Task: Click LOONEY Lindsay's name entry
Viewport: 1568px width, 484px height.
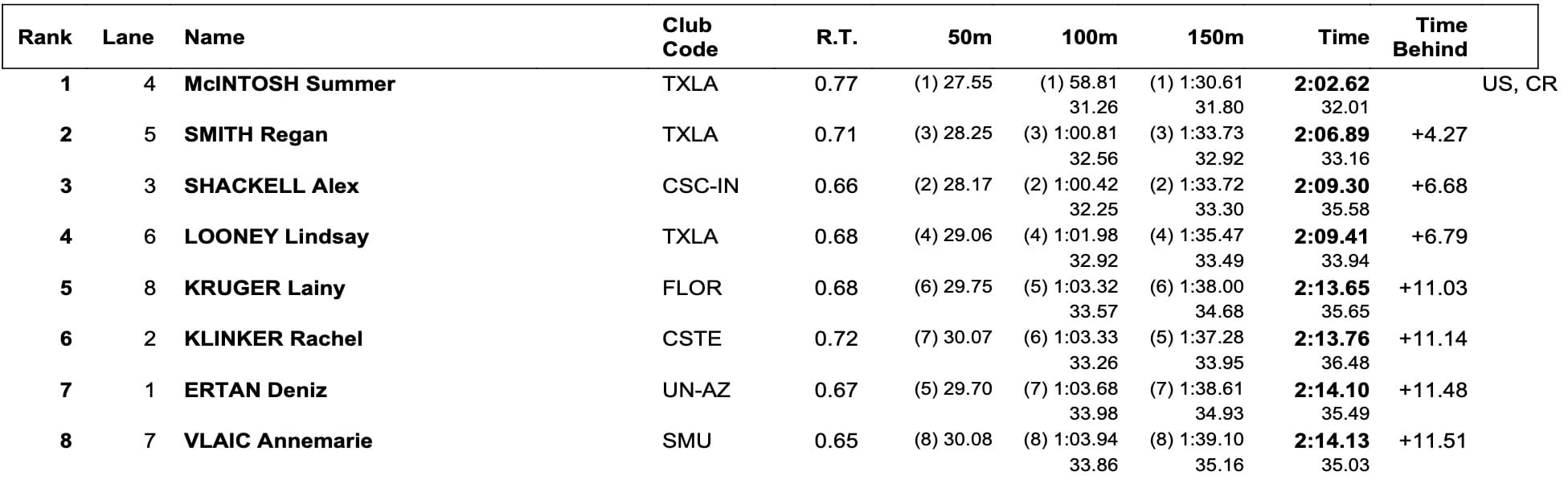Action: (x=276, y=236)
